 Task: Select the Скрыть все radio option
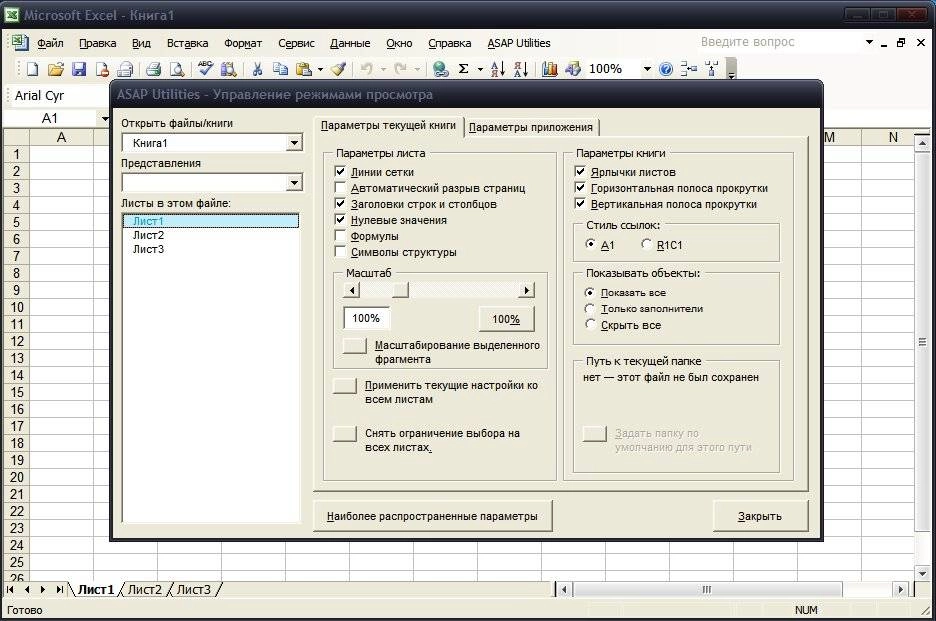[590, 324]
